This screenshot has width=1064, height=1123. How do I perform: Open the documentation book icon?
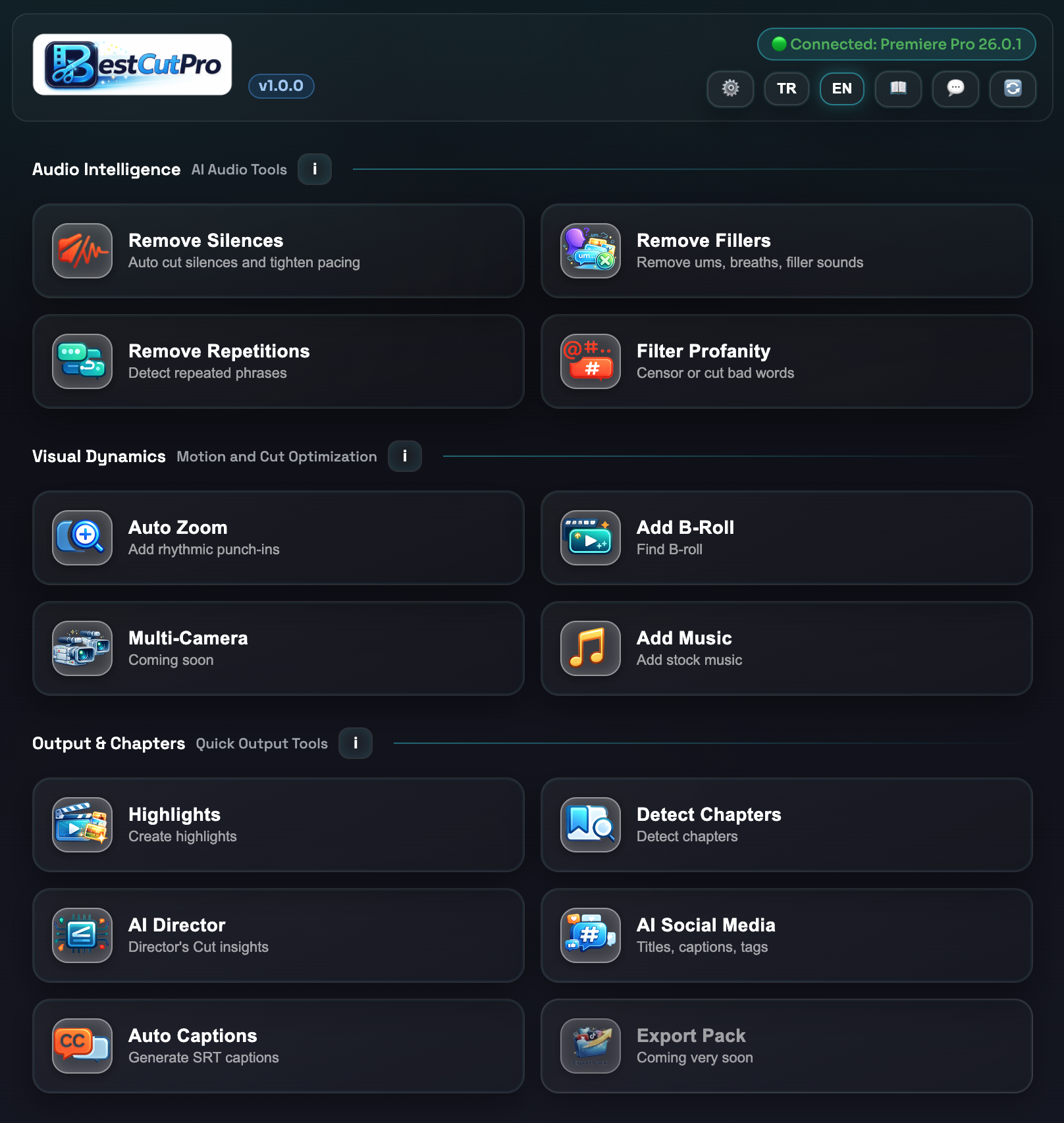pyautogui.click(x=898, y=88)
